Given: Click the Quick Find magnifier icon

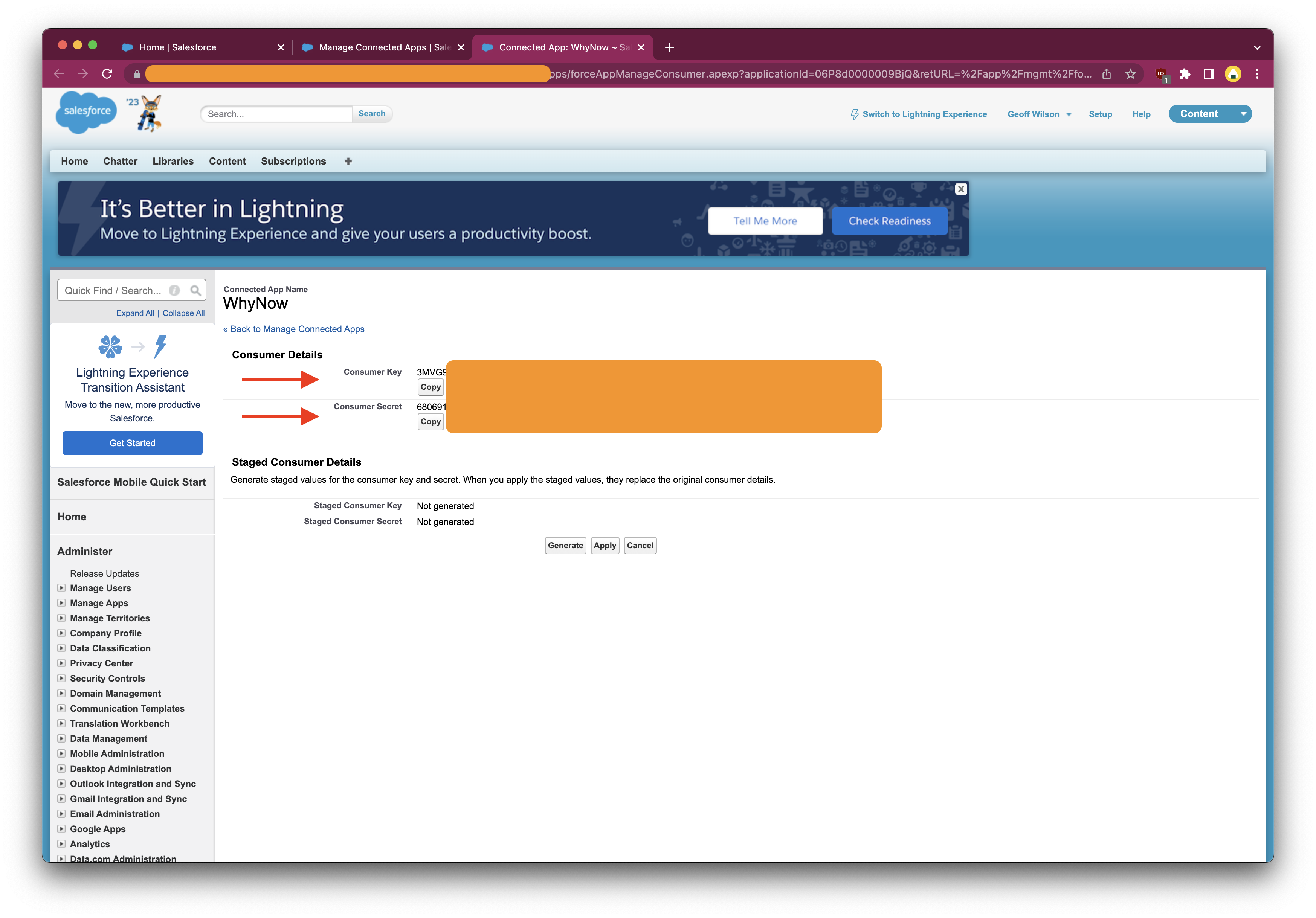Looking at the screenshot, I should pyautogui.click(x=195, y=291).
